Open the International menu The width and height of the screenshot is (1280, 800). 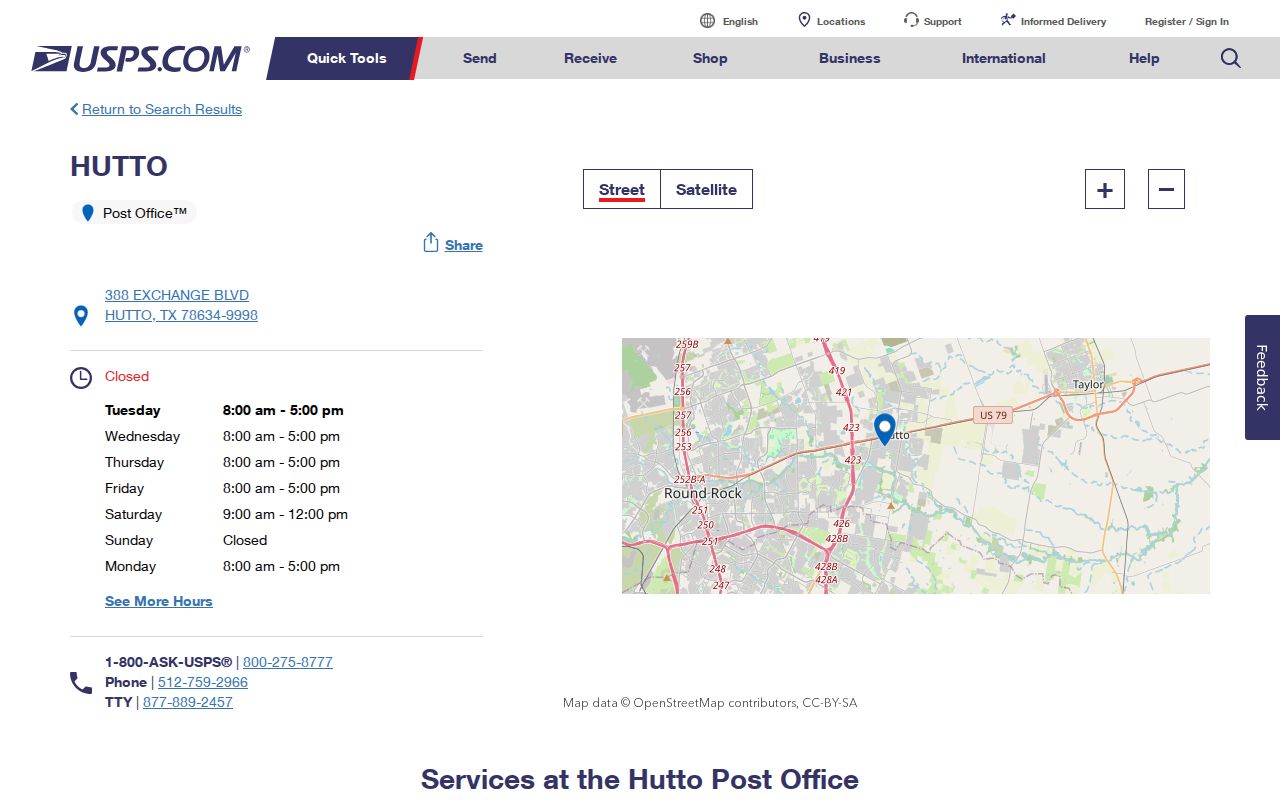(x=1003, y=58)
